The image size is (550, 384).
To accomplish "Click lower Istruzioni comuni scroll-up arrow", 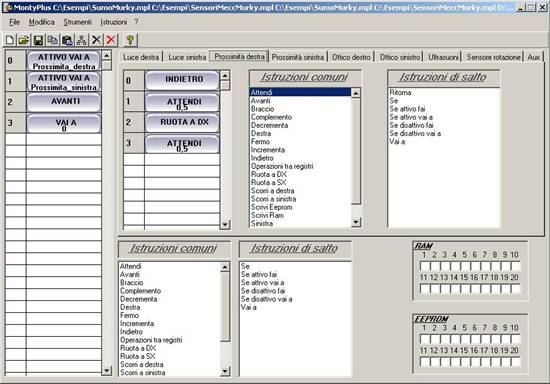I will point(225,267).
